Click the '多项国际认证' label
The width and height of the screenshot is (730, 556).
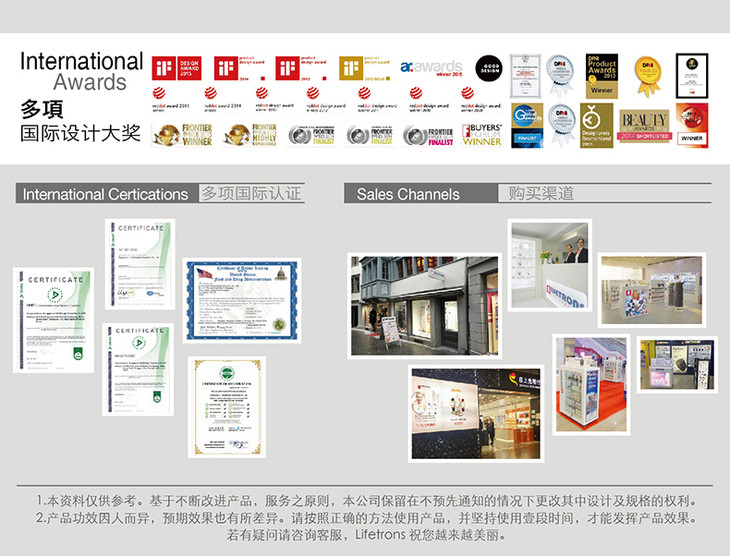pyautogui.click(x=251, y=193)
